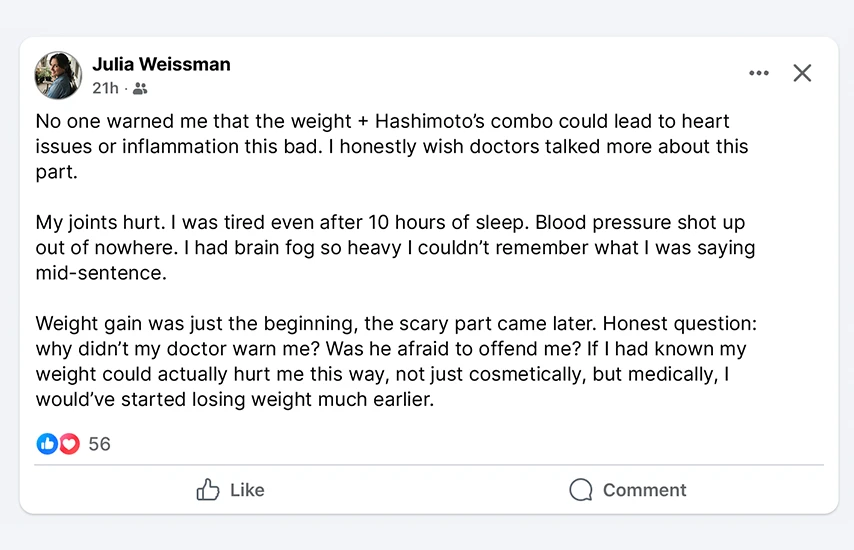Screen dimensions: 854x550
Task: Close the post with the X button
Action: point(802,73)
